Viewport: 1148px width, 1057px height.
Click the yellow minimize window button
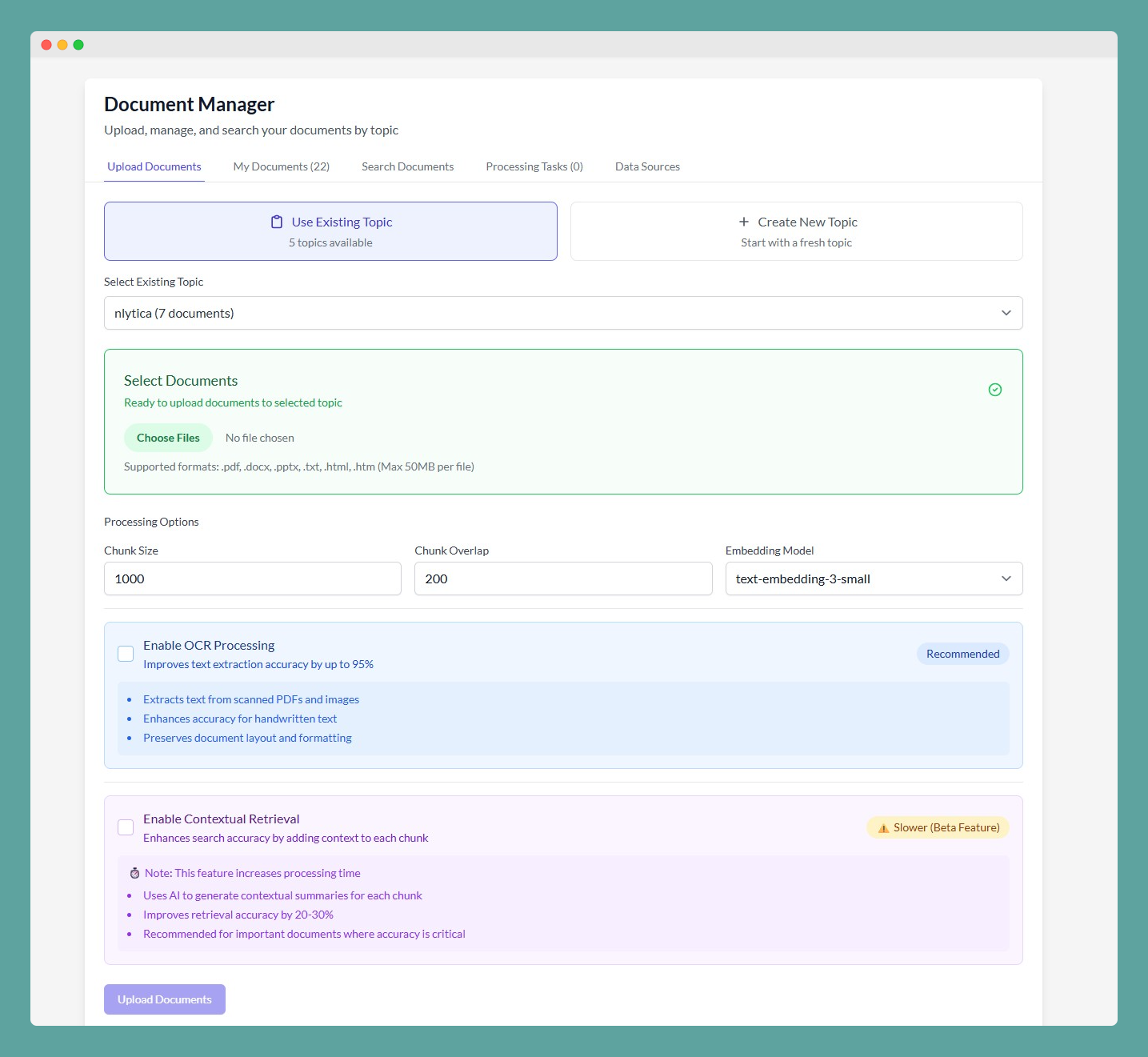click(x=62, y=45)
